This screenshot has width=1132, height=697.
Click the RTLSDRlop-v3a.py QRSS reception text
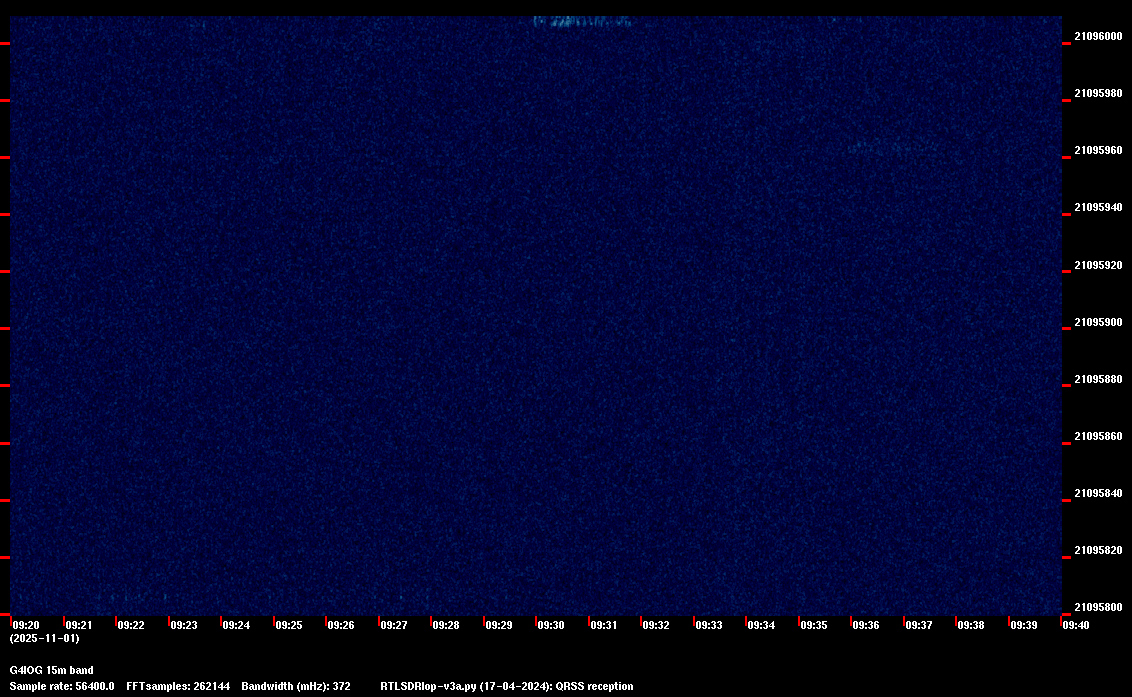[507, 686]
